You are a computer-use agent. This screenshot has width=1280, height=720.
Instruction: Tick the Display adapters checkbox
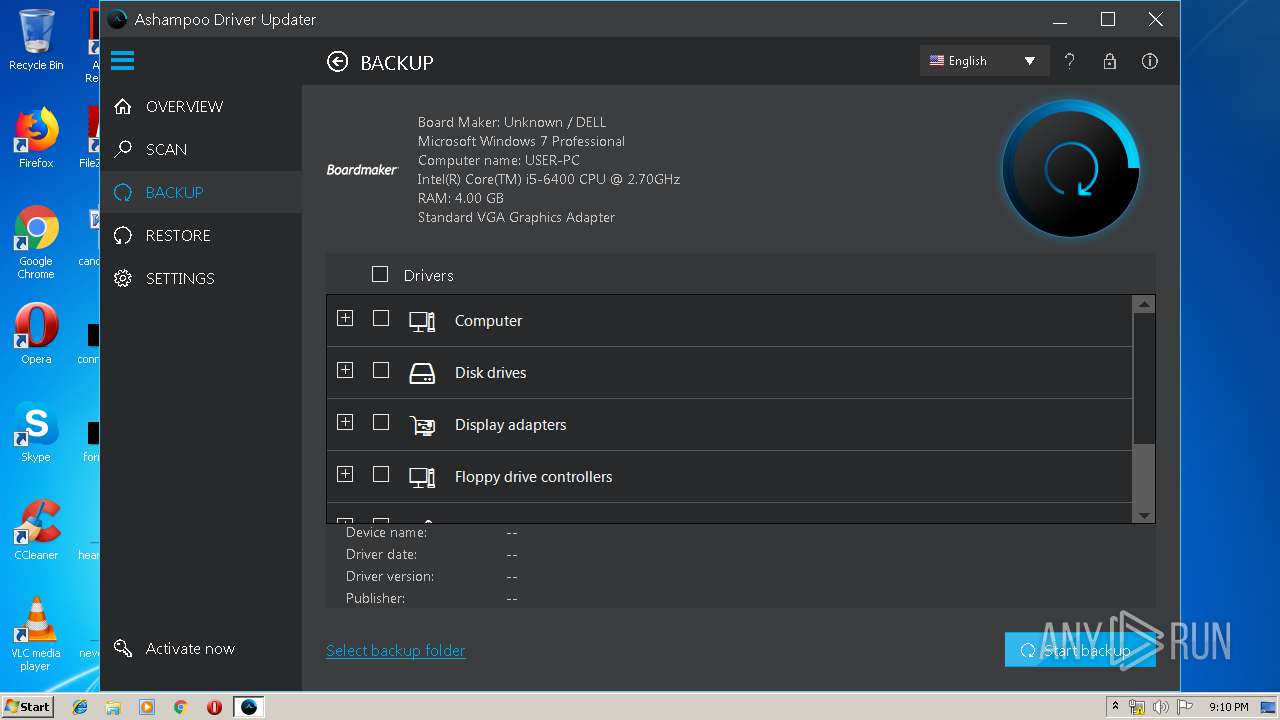point(381,422)
